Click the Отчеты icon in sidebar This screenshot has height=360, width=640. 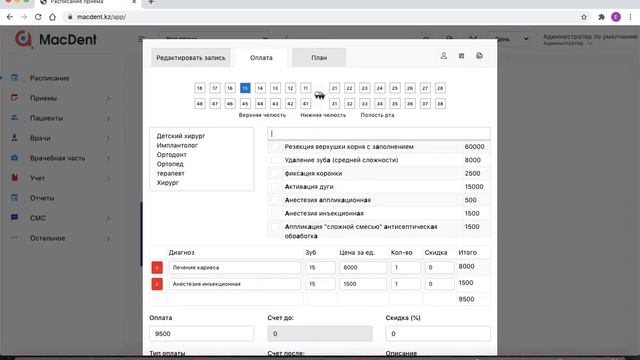[14, 198]
